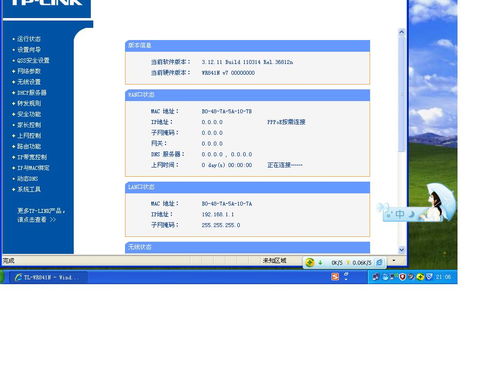Click the gray tray icon next to red shield
This screenshot has width=500, height=375.
pyautogui.click(x=411, y=277)
